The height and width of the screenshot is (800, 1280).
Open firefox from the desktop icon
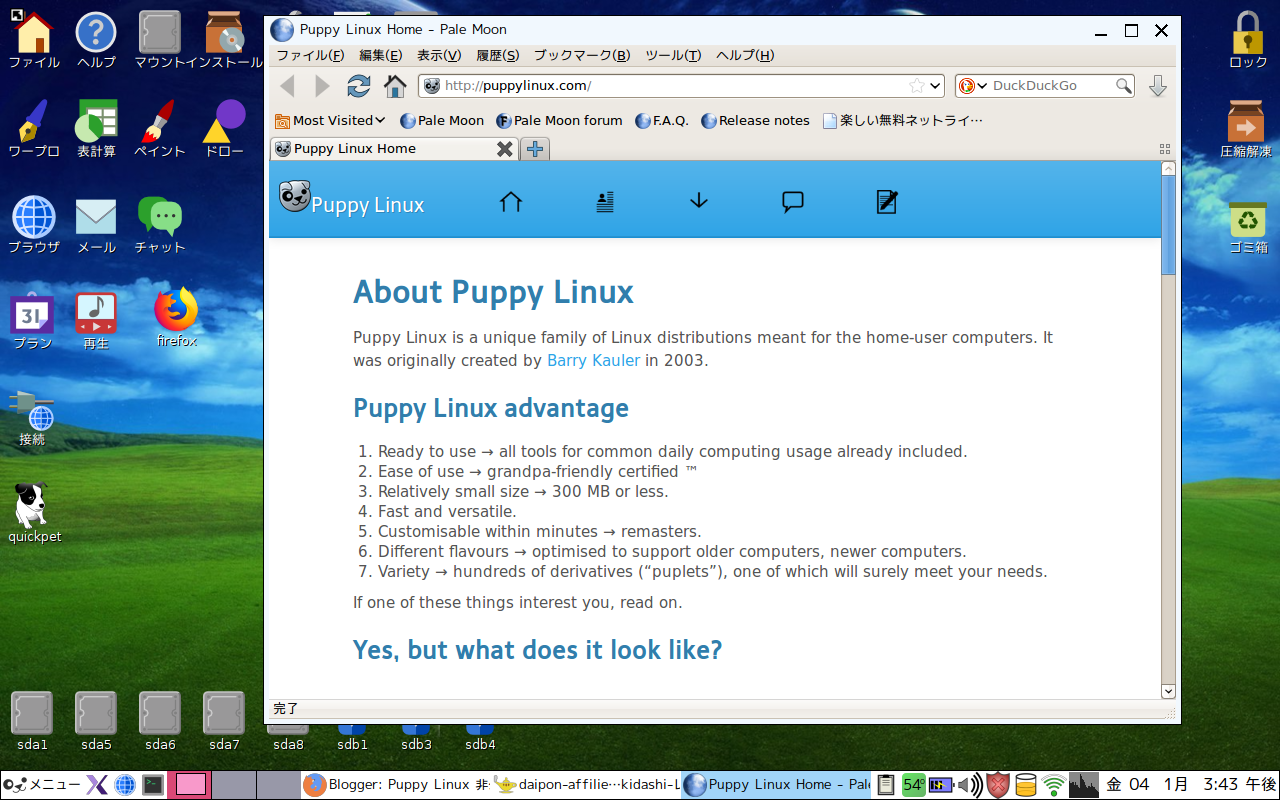pyautogui.click(x=175, y=310)
